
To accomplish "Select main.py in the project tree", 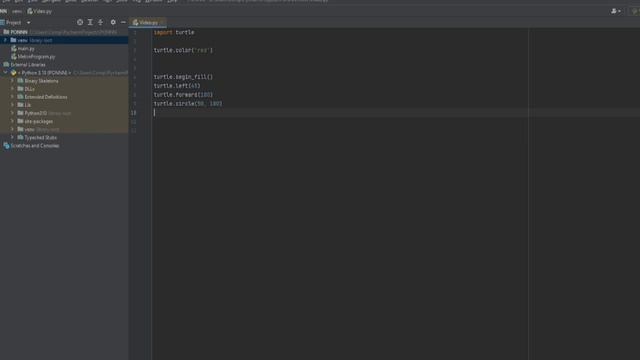I will [26, 49].
